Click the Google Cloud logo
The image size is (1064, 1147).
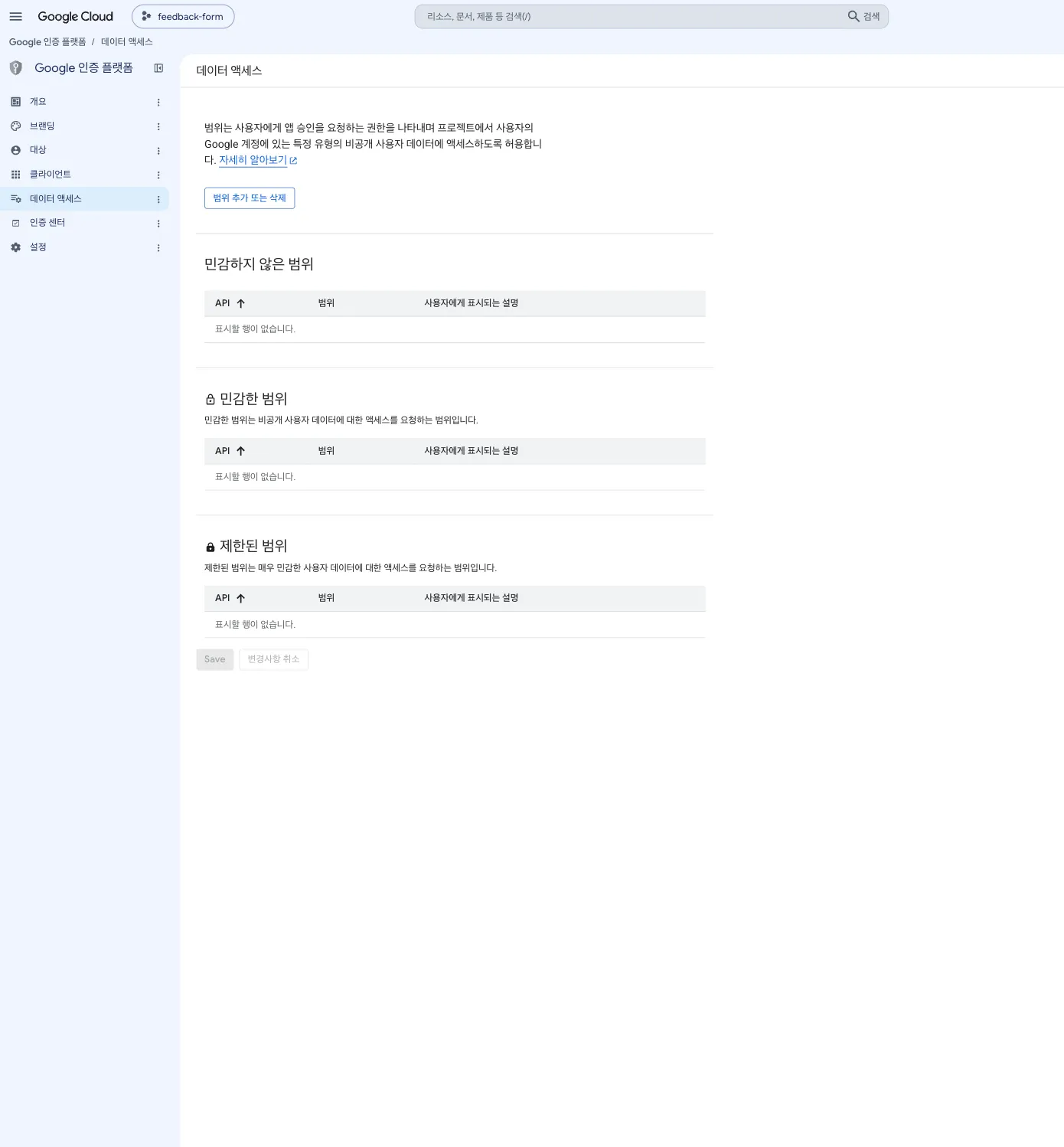[x=75, y=16]
